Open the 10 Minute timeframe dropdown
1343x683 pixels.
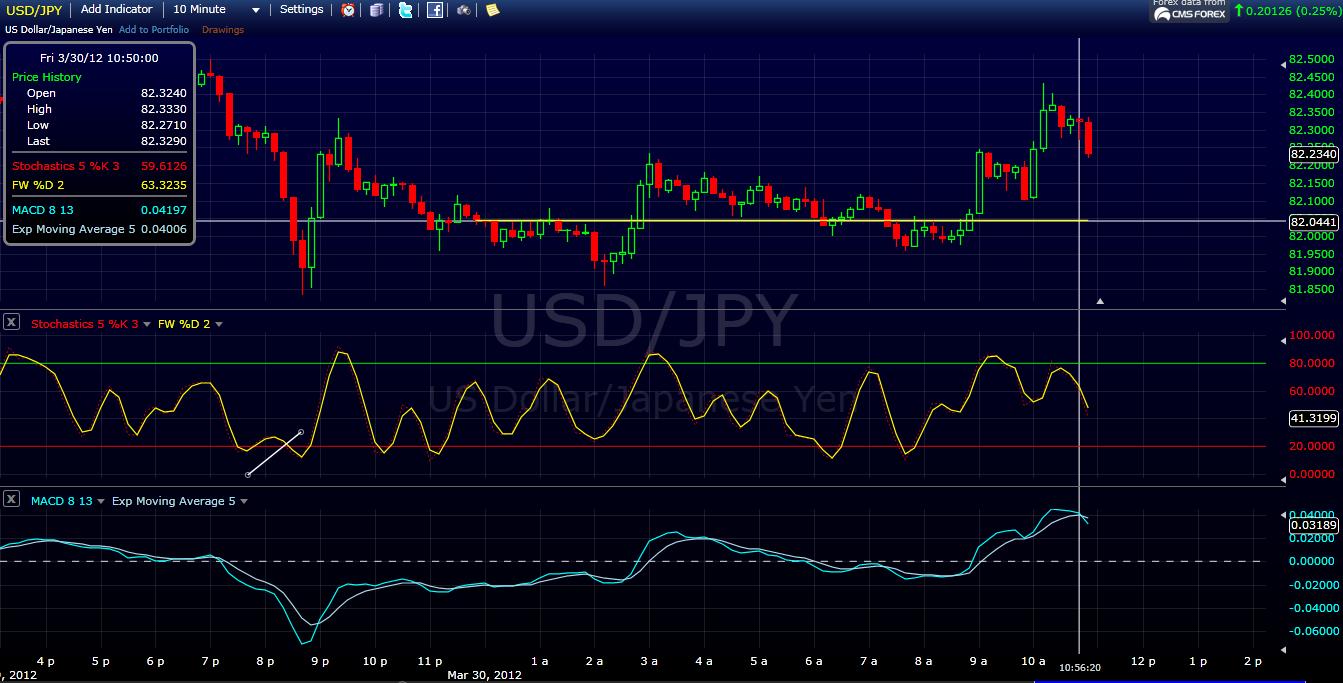click(254, 9)
